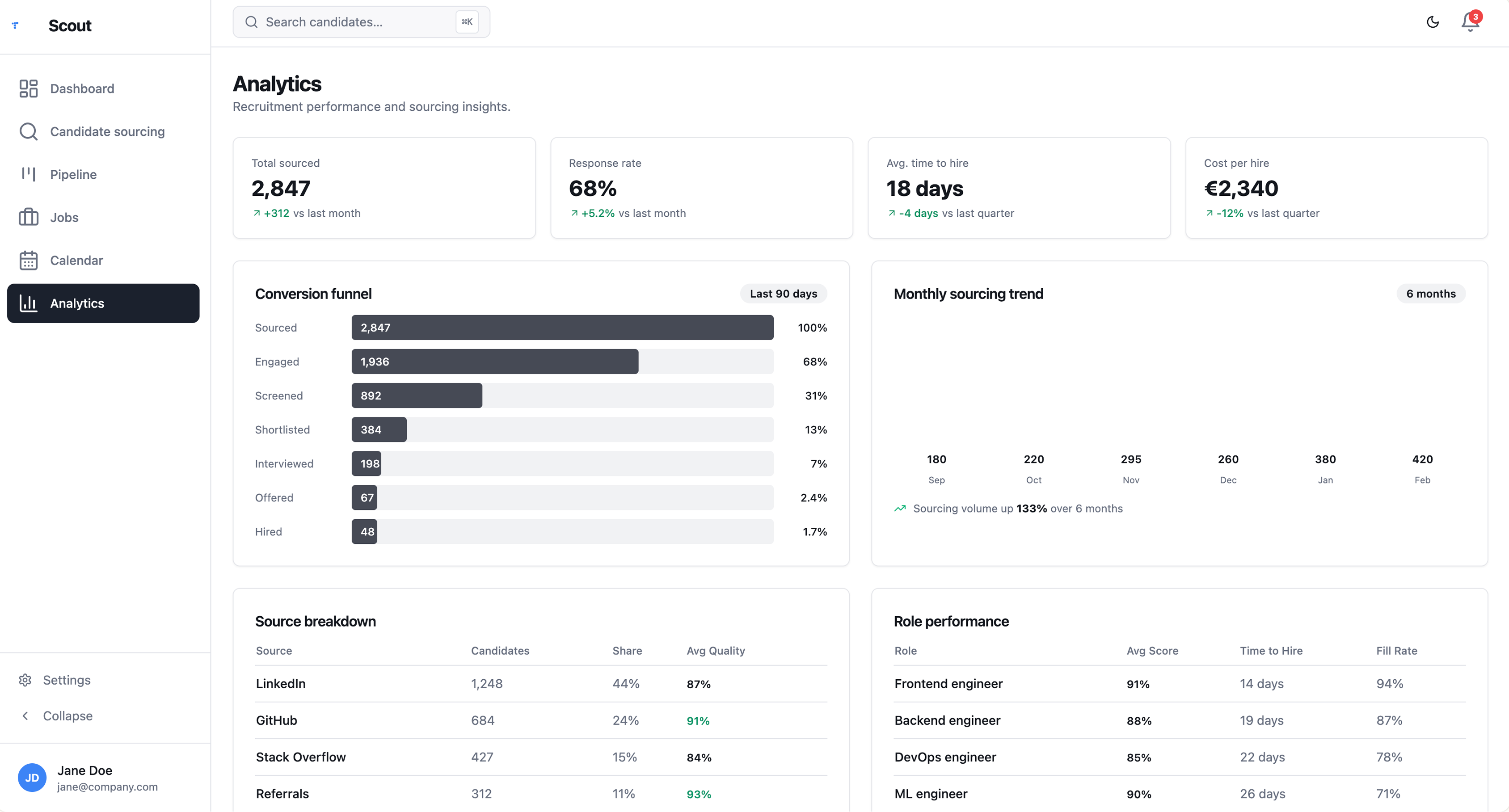
Task: Click the Jane Doe profile avatar
Action: pos(32,778)
